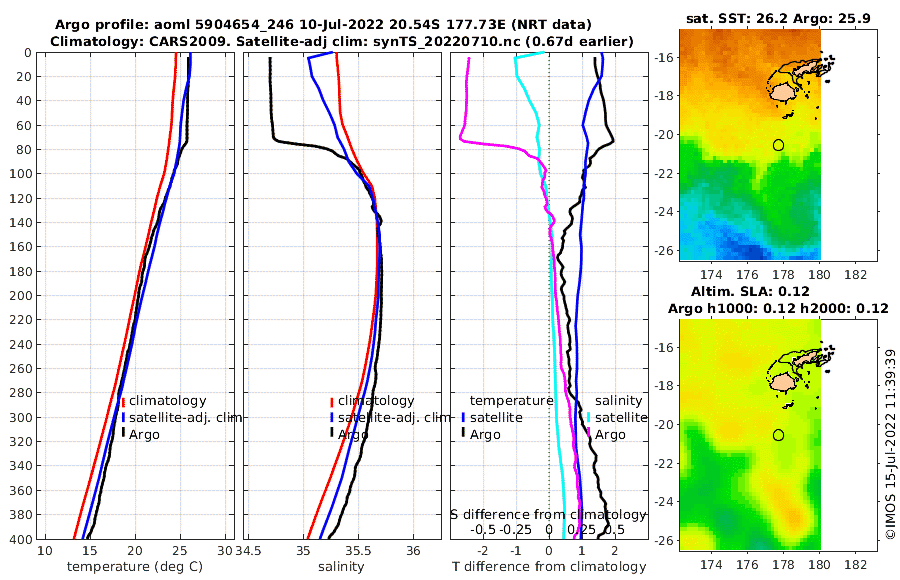
Task: Click the Argo profile title text
Action: click(x=323, y=25)
